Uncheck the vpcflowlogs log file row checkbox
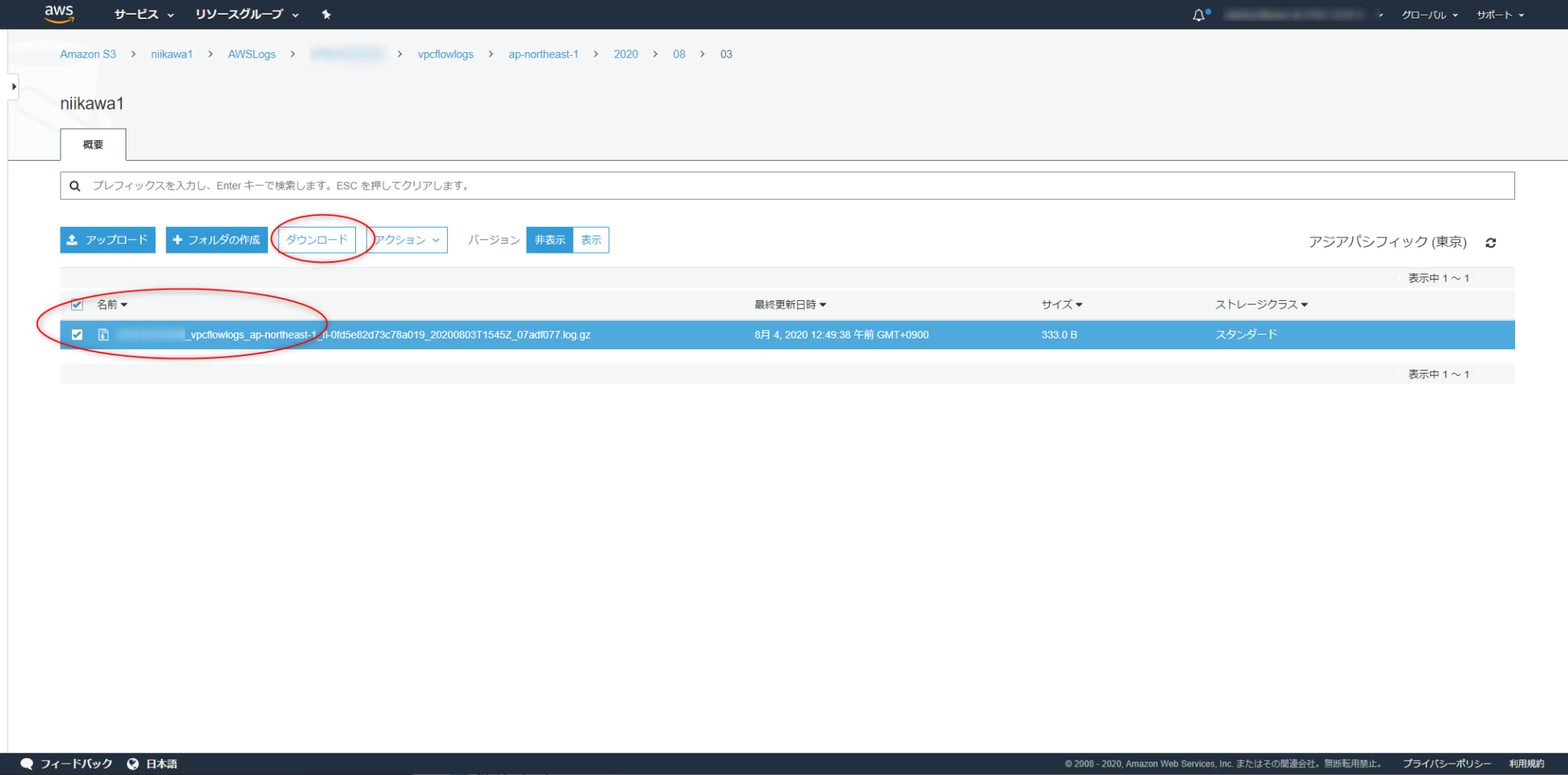1568x775 pixels. pyautogui.click(x=77, y=335)
